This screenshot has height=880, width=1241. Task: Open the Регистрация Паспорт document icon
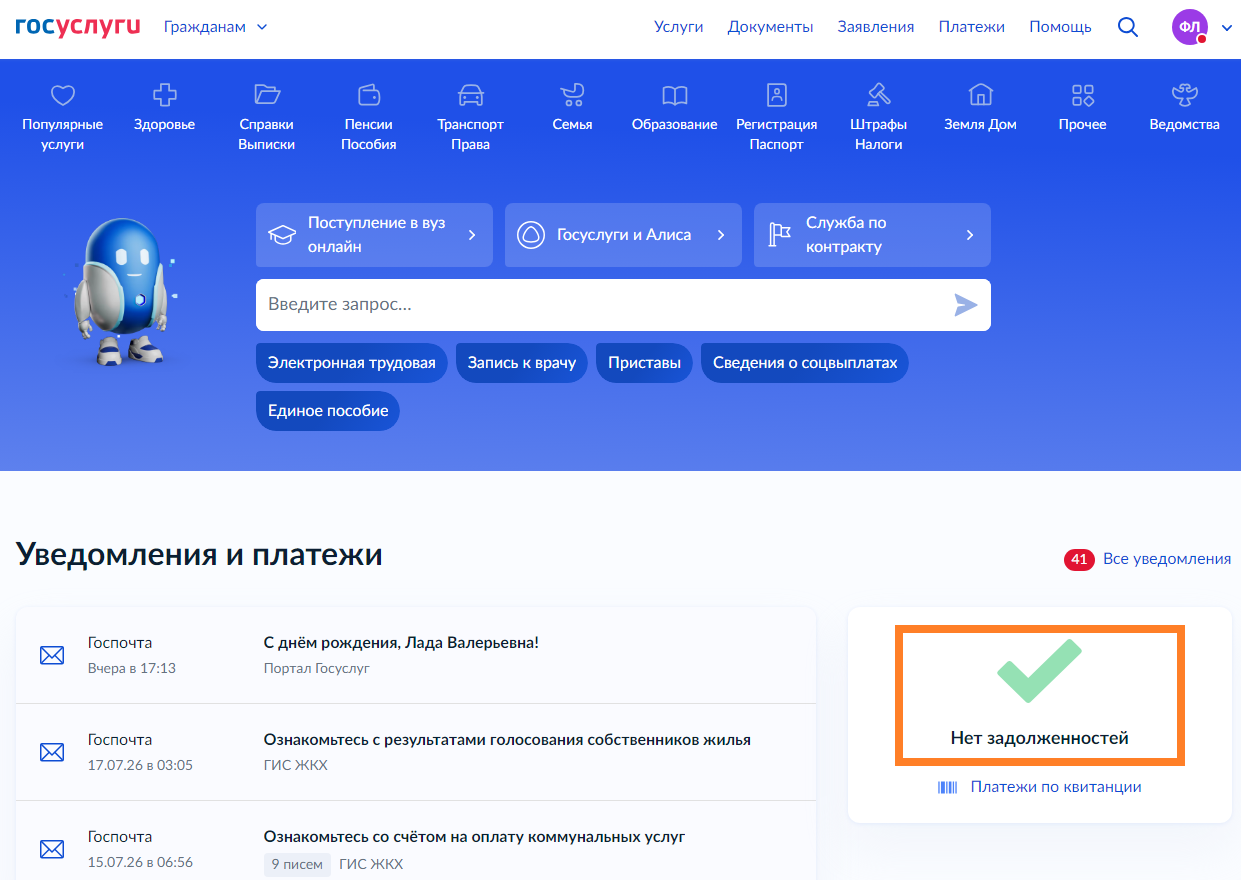pos(777,95)
